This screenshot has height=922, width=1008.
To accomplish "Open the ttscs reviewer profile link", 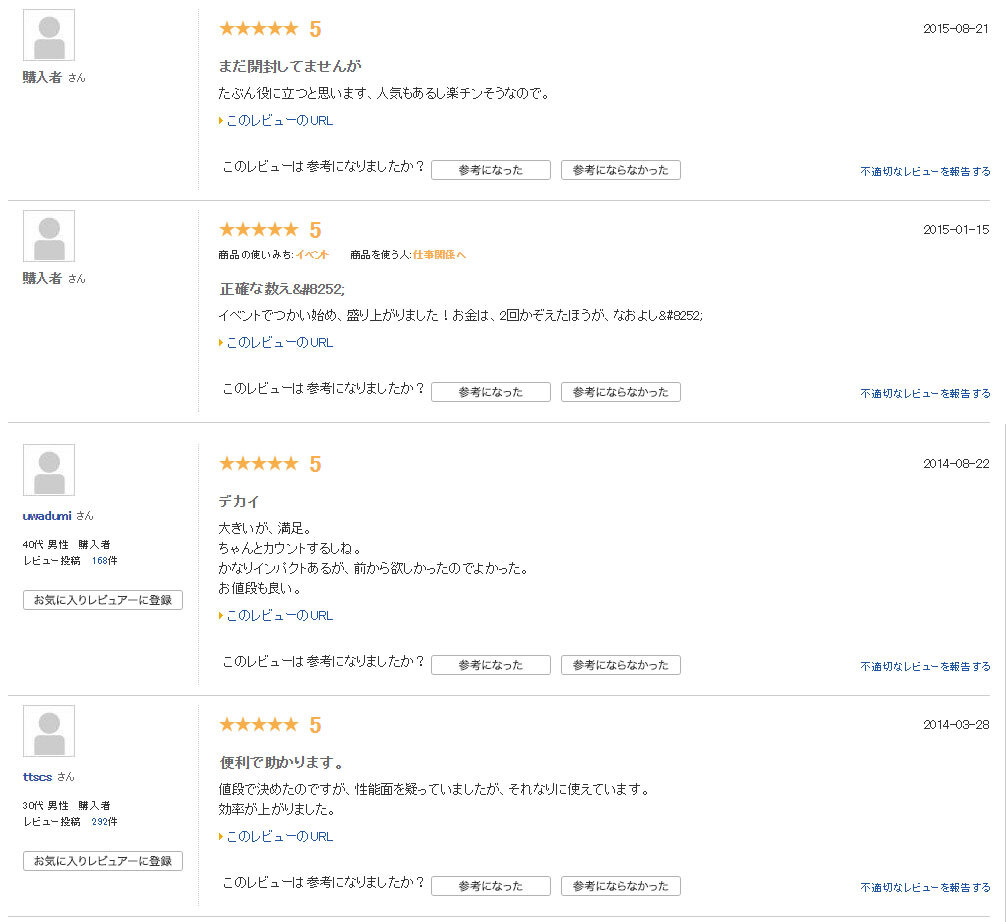I will coord(37,777).
